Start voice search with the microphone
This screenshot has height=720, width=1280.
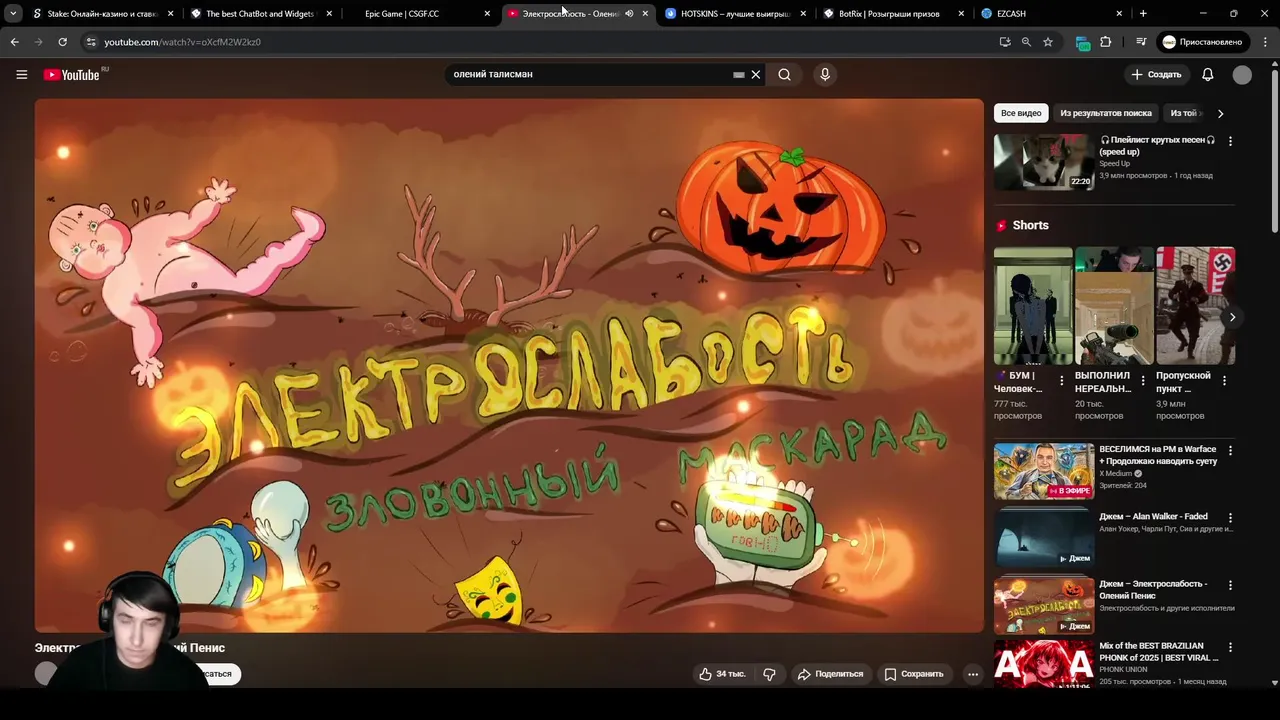(825, 74)
